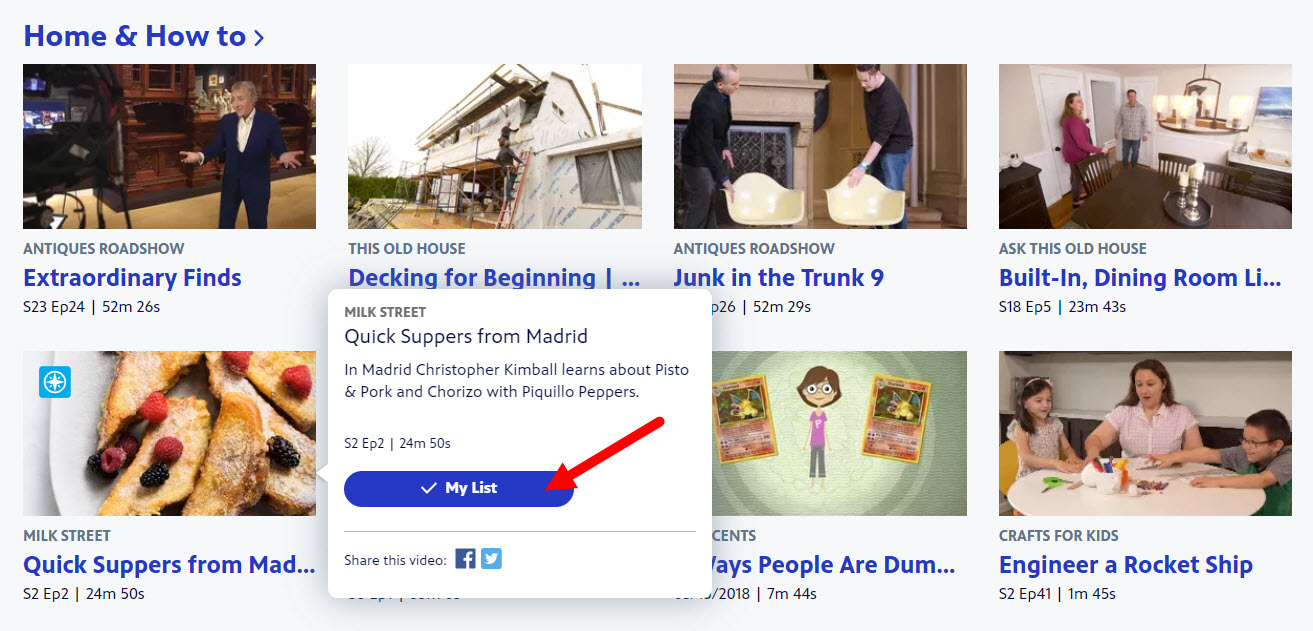Click the dining room chandelier thumbnail
The width and height of the screenshot is (1313, 631).
(1145, 147)
